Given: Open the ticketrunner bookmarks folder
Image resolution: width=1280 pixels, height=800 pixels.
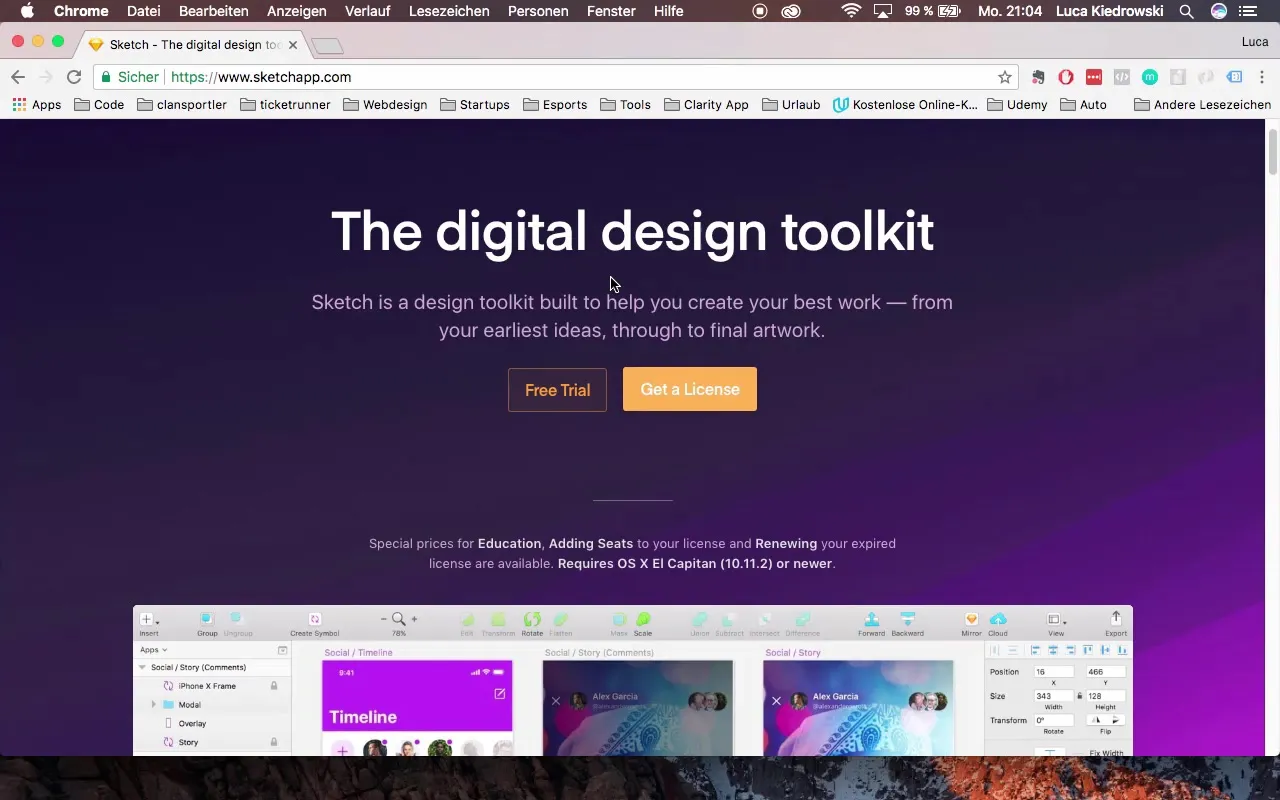Looking at the screenshot, I should click(285, 104).
